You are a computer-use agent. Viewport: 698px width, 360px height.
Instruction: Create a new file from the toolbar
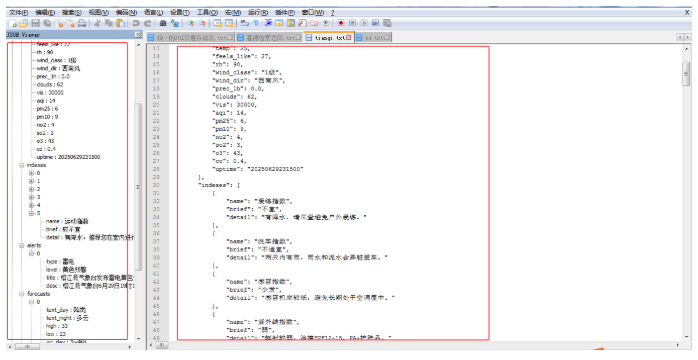click(x=13, y=23)
